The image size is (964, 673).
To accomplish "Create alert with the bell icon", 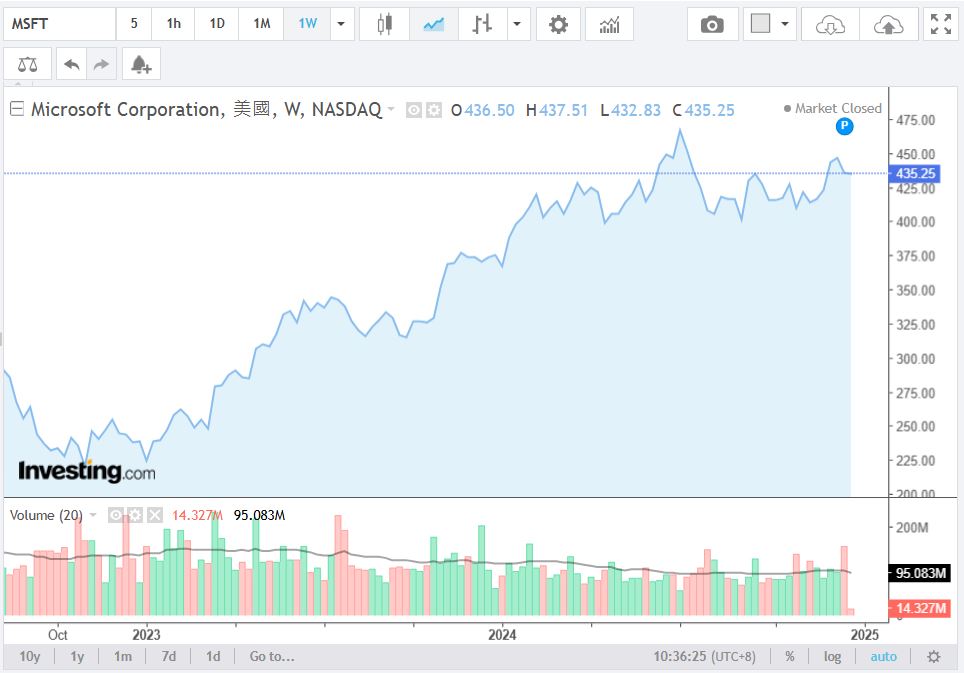I will 140,65.
